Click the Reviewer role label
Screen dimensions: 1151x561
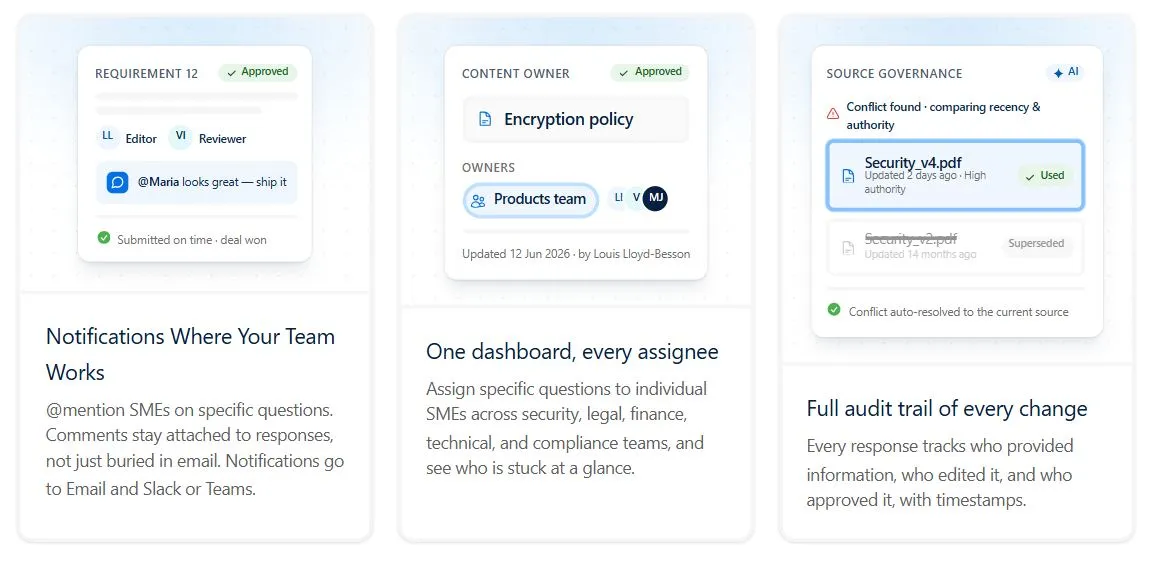pos(222,139)
